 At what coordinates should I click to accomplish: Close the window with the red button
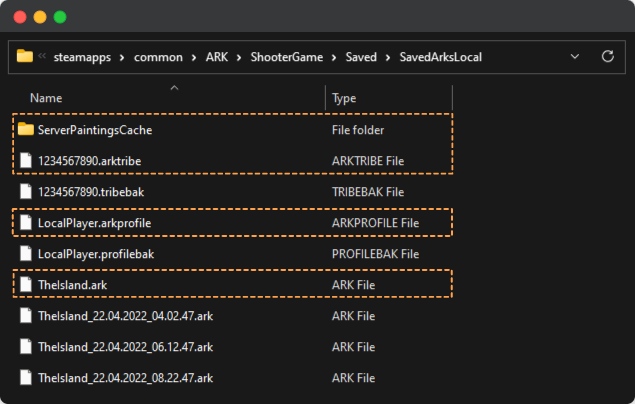(20, 17)
